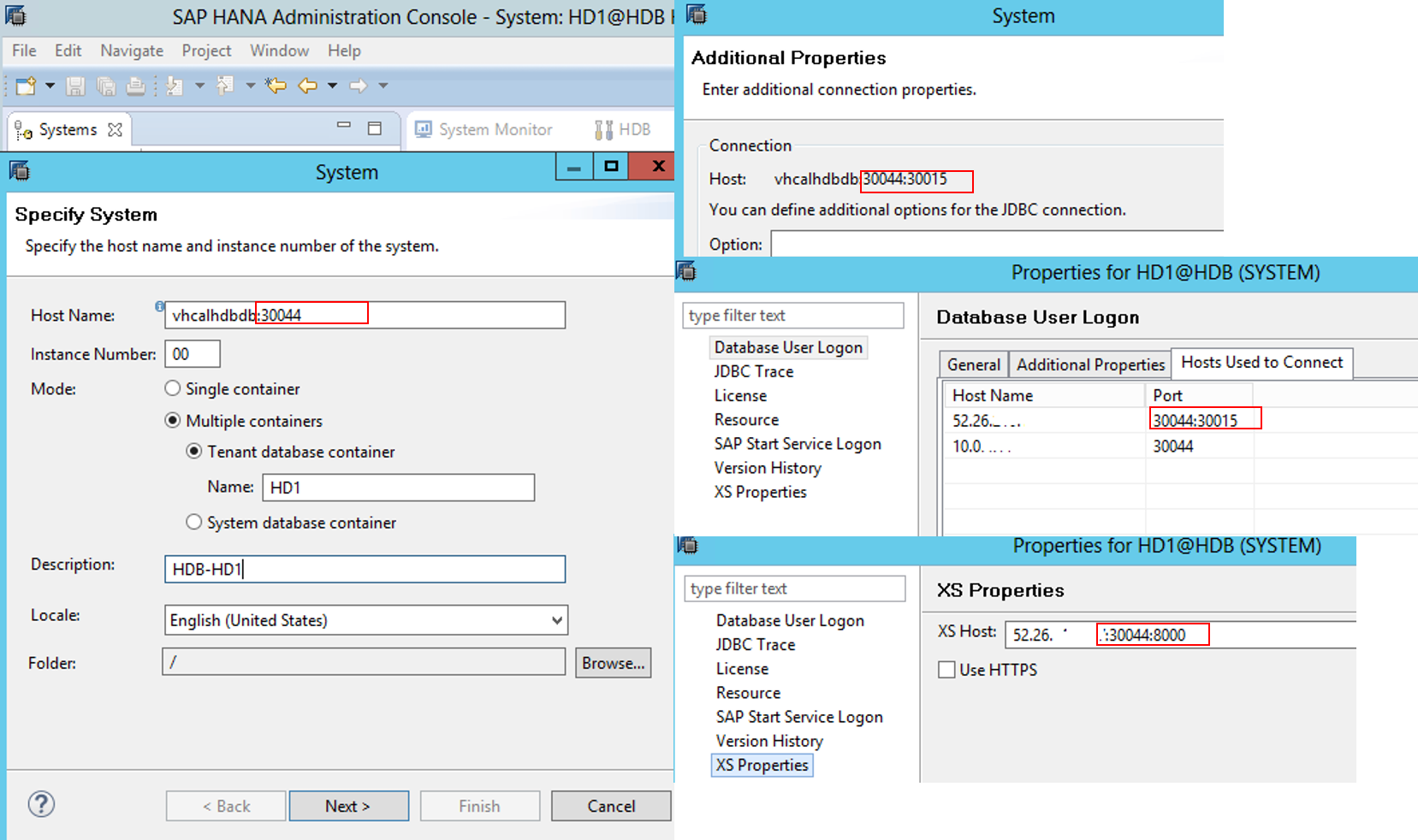
Task: Click the Back navigation arrow icon
Action: pyautogui.click(x=306, y=86)
